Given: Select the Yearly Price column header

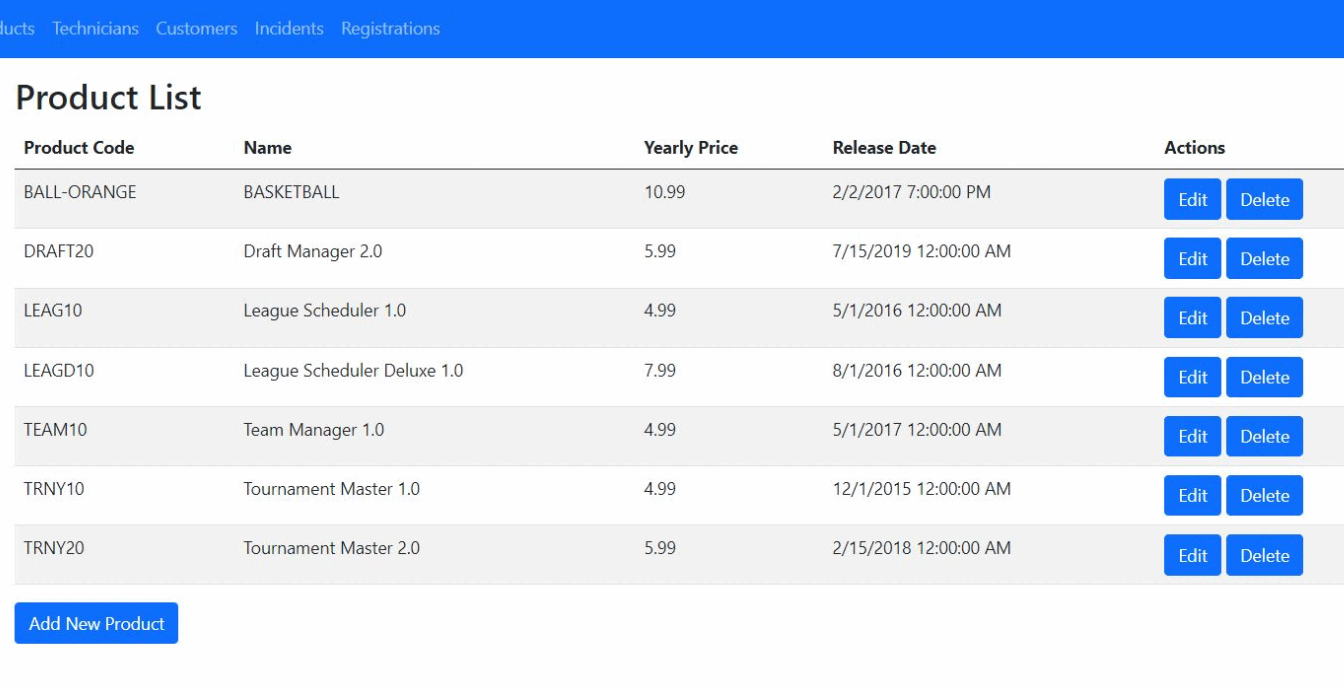Looking at the screenshot, I should point(690,148).
